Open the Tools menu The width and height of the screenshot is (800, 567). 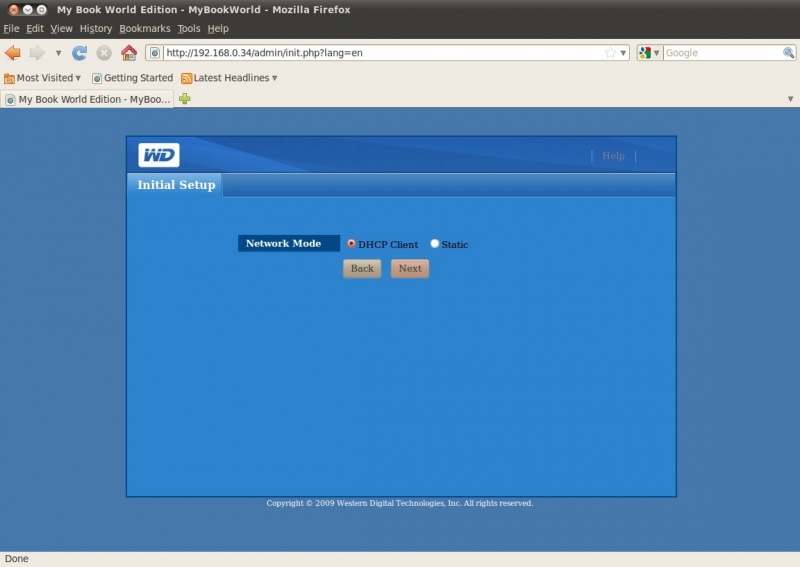click(x=189, y=29)
